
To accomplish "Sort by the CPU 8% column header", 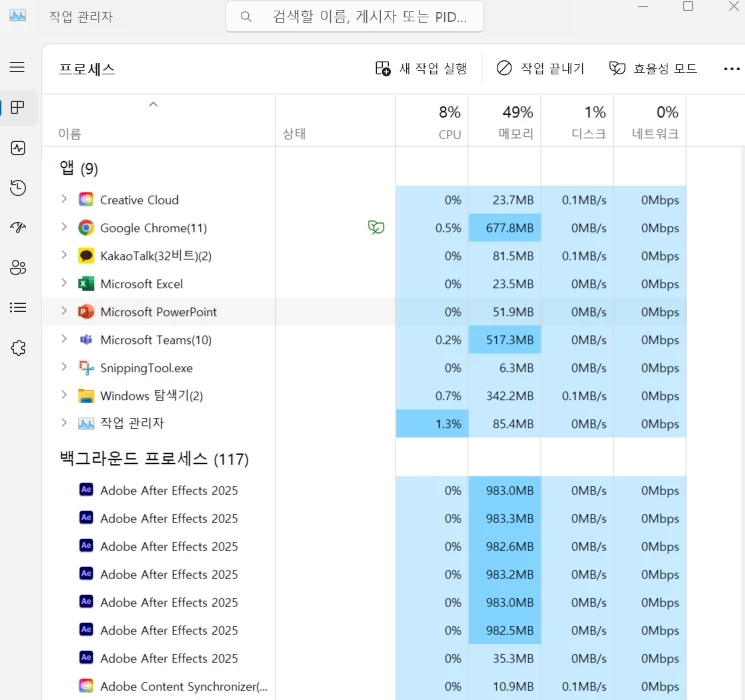I will point(432,121).
